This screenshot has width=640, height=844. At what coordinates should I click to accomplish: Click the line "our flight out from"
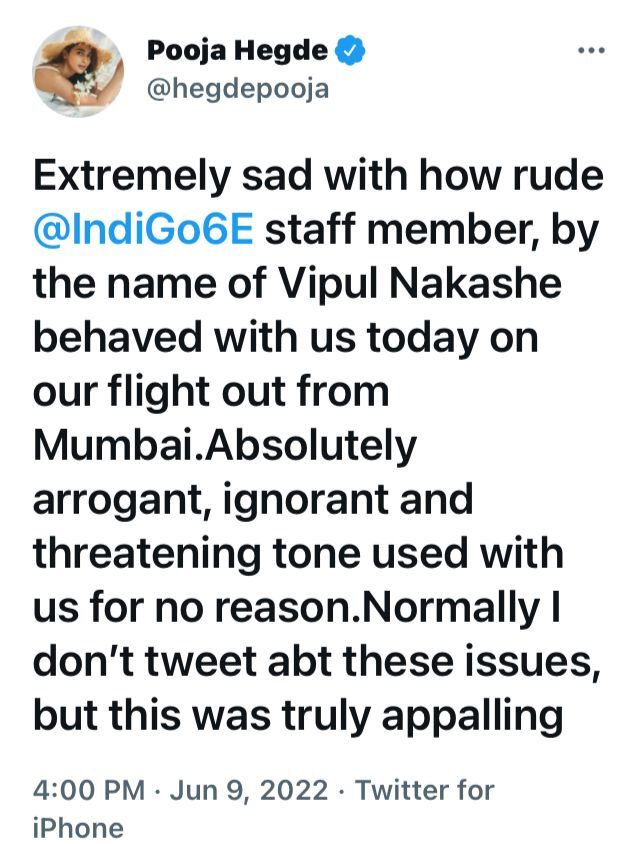coord(211,392)
